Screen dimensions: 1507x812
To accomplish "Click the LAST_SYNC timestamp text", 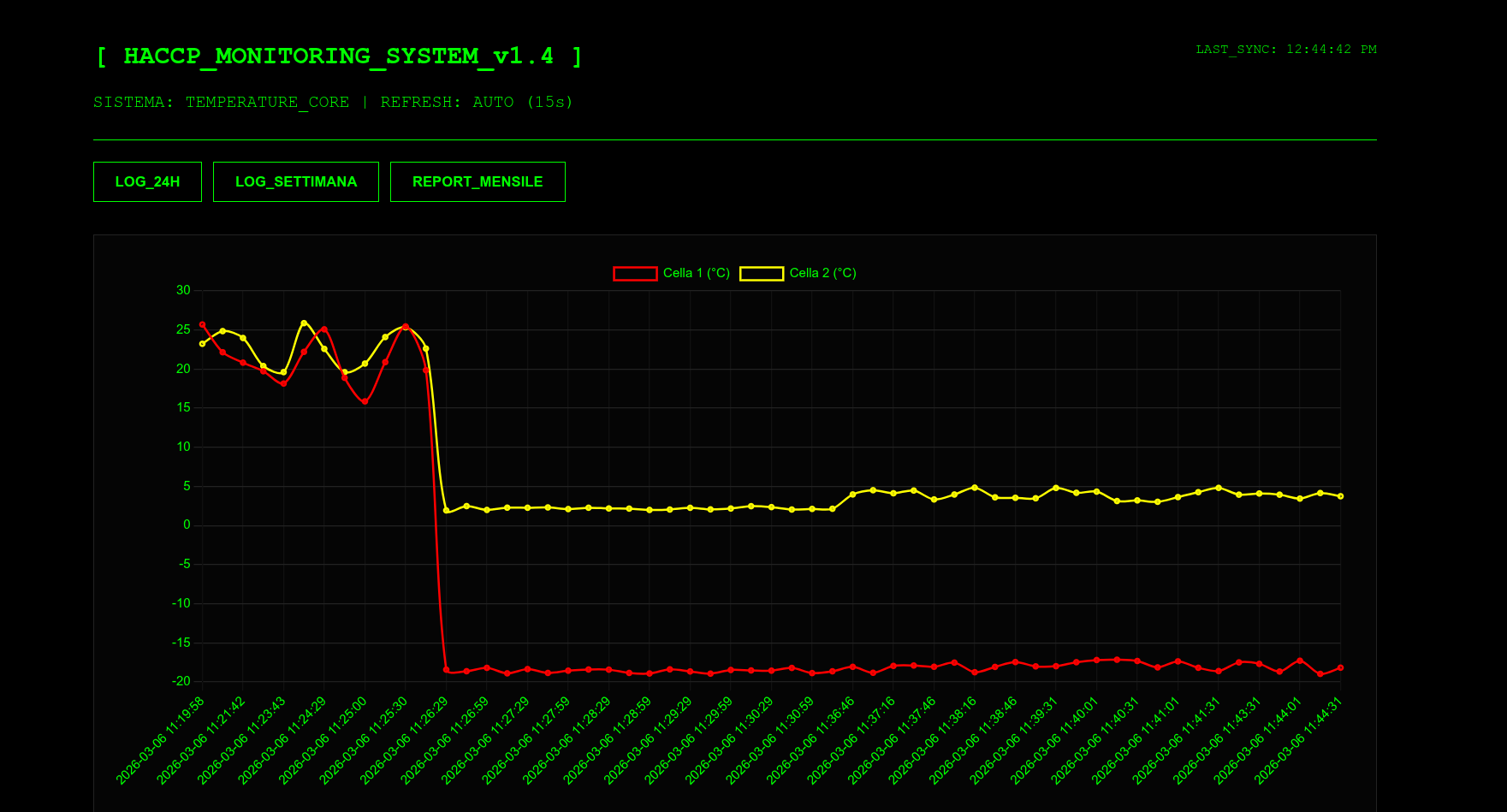I will pyautogui.click(x=1285, y=50).
